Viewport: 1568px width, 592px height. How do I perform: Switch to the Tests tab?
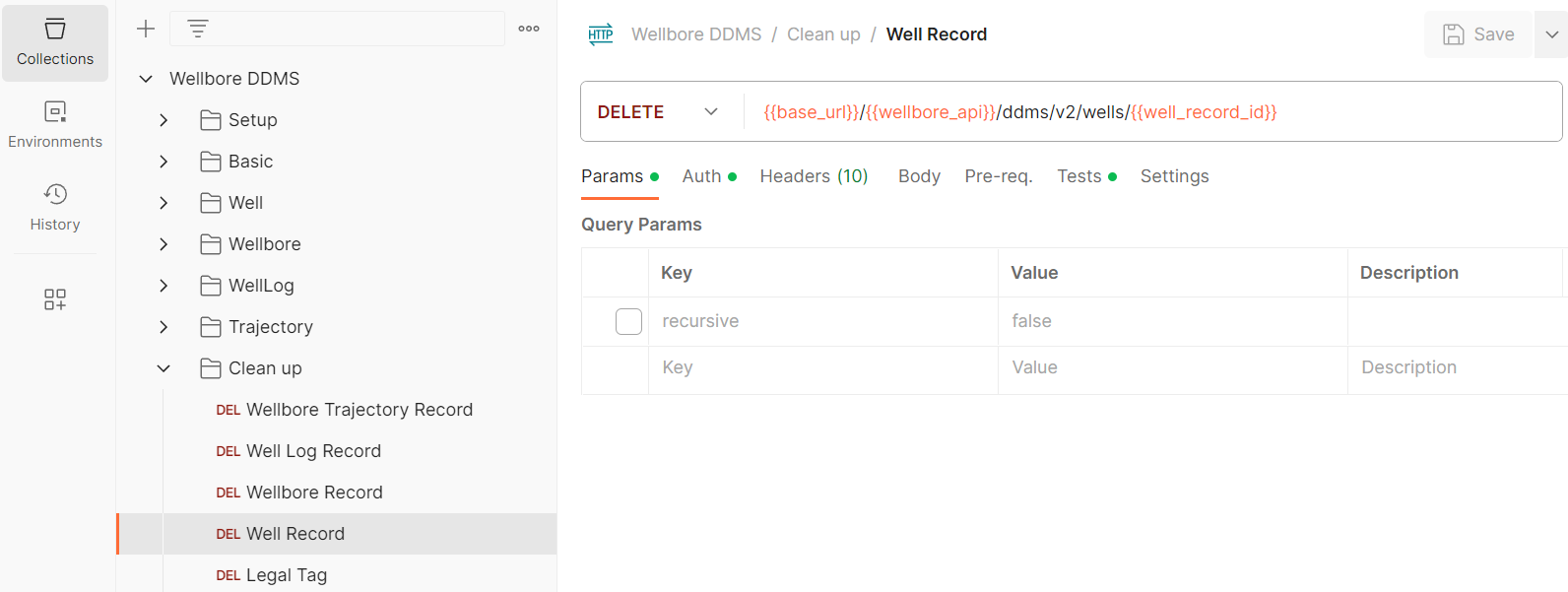click(x=1078, y=175)
